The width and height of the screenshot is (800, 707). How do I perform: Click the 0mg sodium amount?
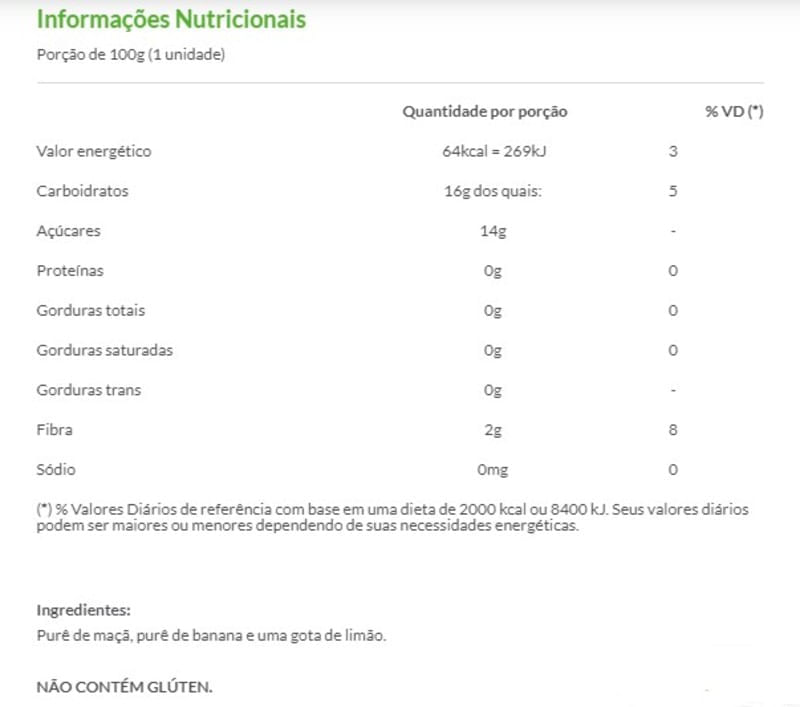click(x=493, y=470)
